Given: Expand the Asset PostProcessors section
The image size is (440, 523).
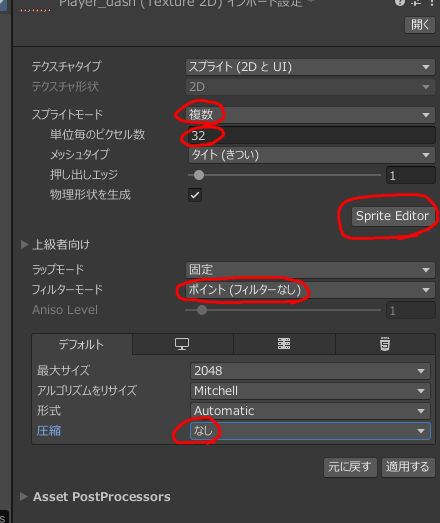Looking at the screenshot, I should tap(24, 497).
